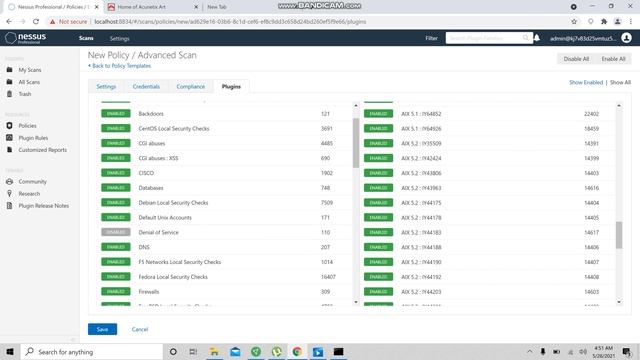
Task: Switch to the Compliance tab
Action: 191,87
